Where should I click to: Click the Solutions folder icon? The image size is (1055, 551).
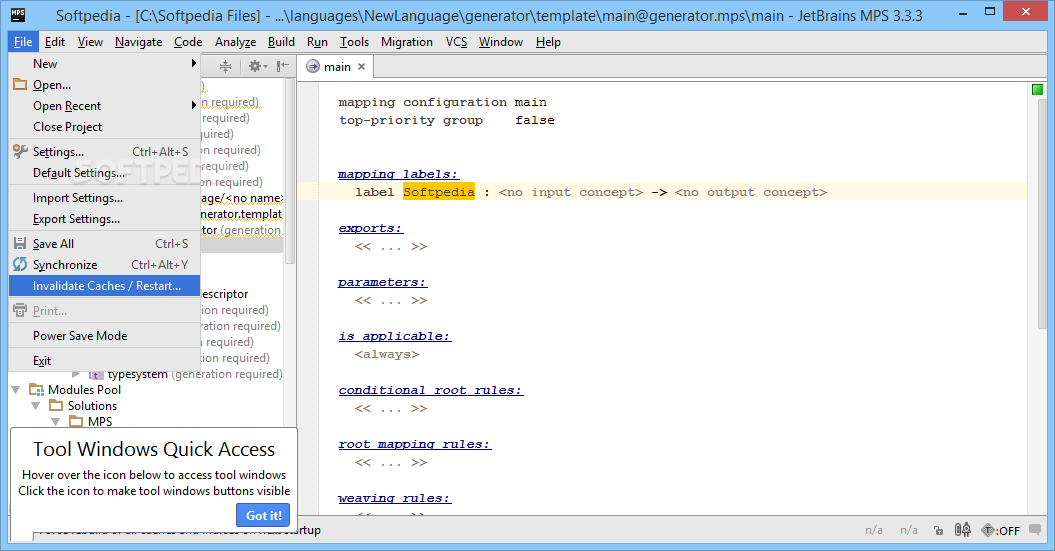[57, 406]
